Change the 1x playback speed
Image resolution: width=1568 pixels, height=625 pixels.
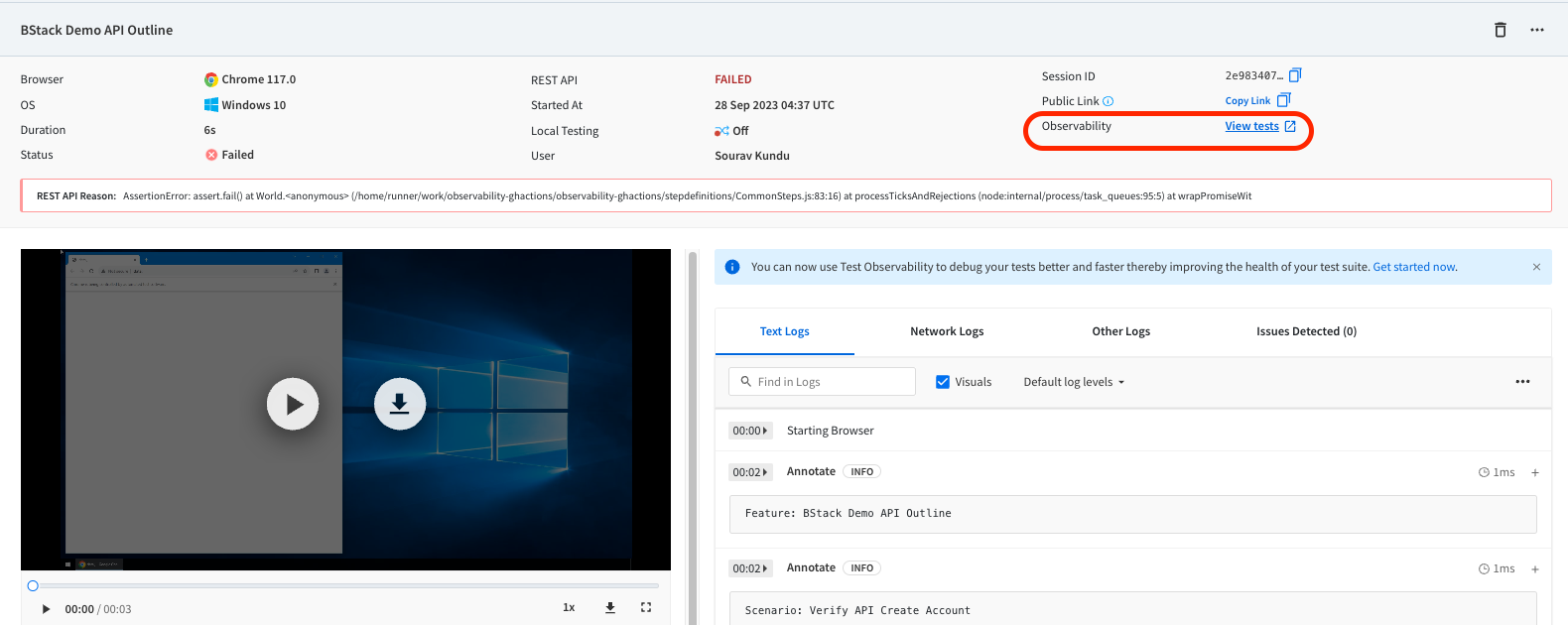point(569,607)
